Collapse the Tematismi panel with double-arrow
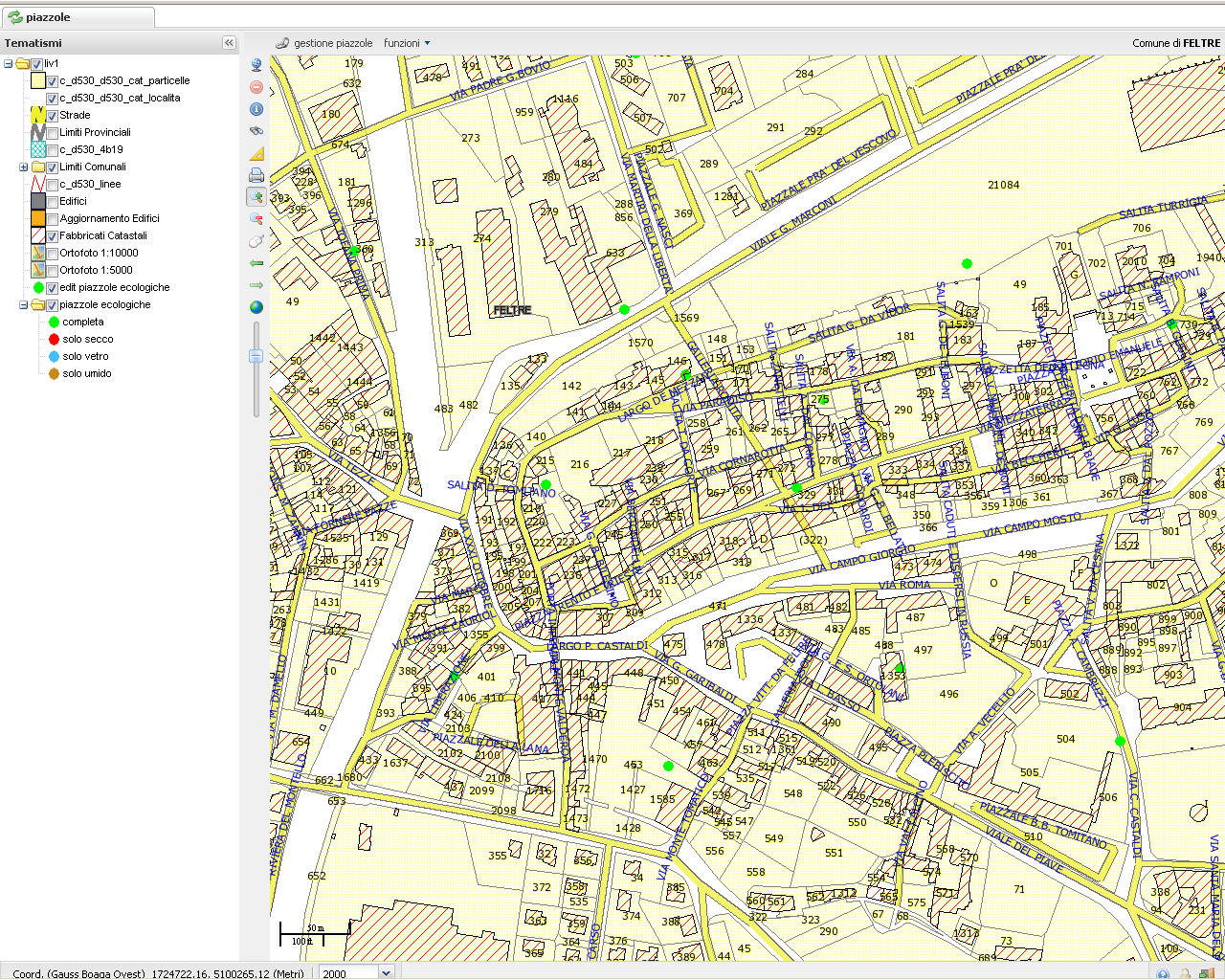Image resolution: width=1225 pixels, height=980 pixels. pyautogui.click(x=229, y=43)
